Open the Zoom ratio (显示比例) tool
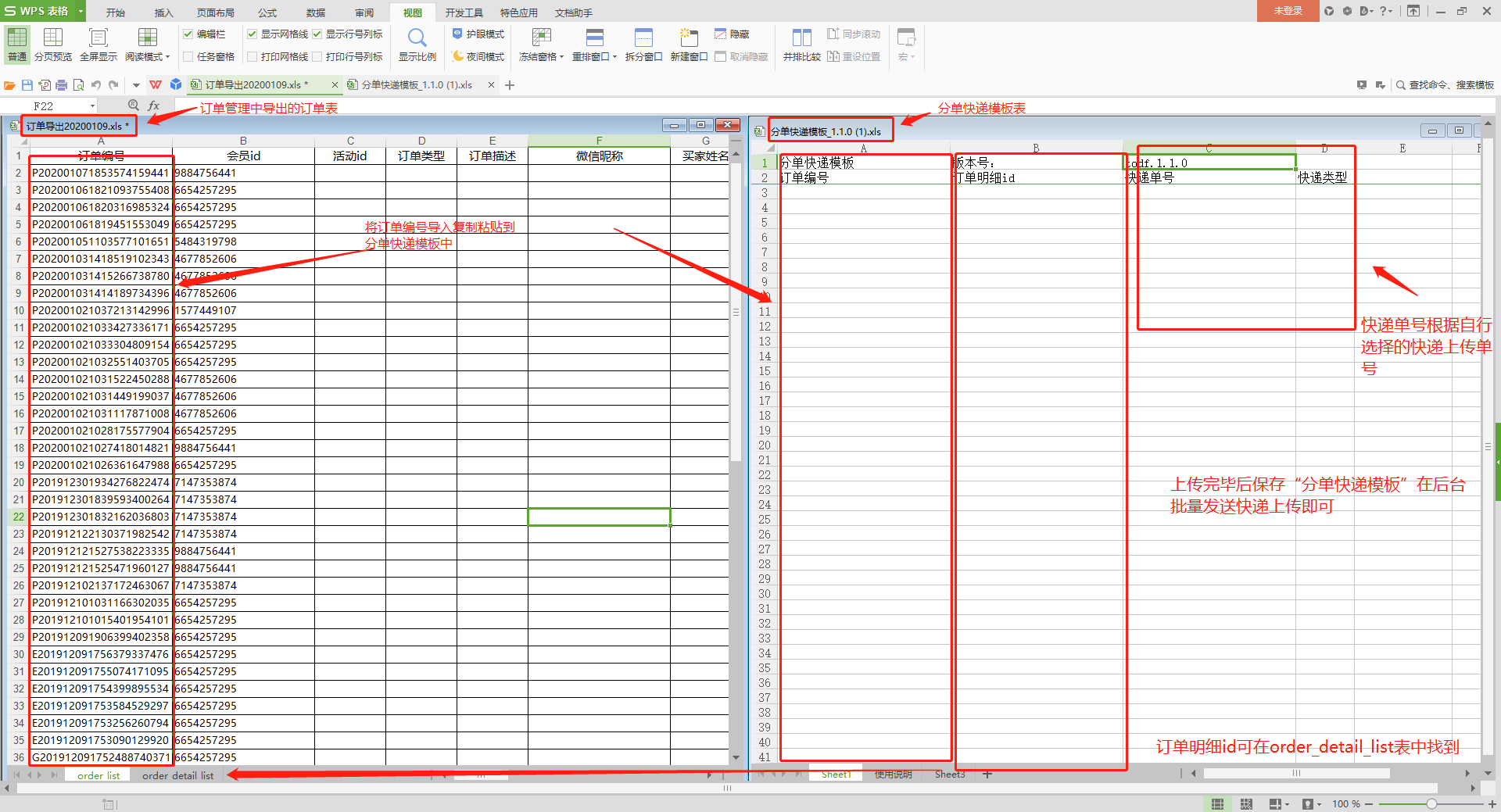 (417, 44)
